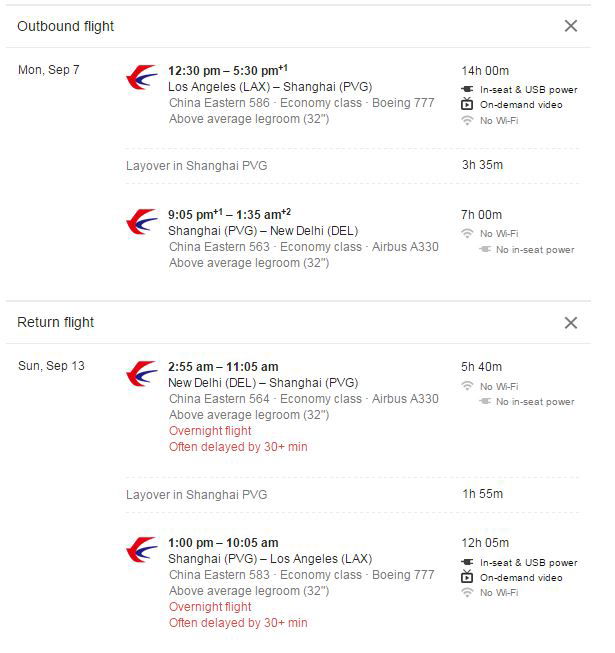Click Overnight flight warning on flight 583
The image size is (615, 653).
point(210,607)
